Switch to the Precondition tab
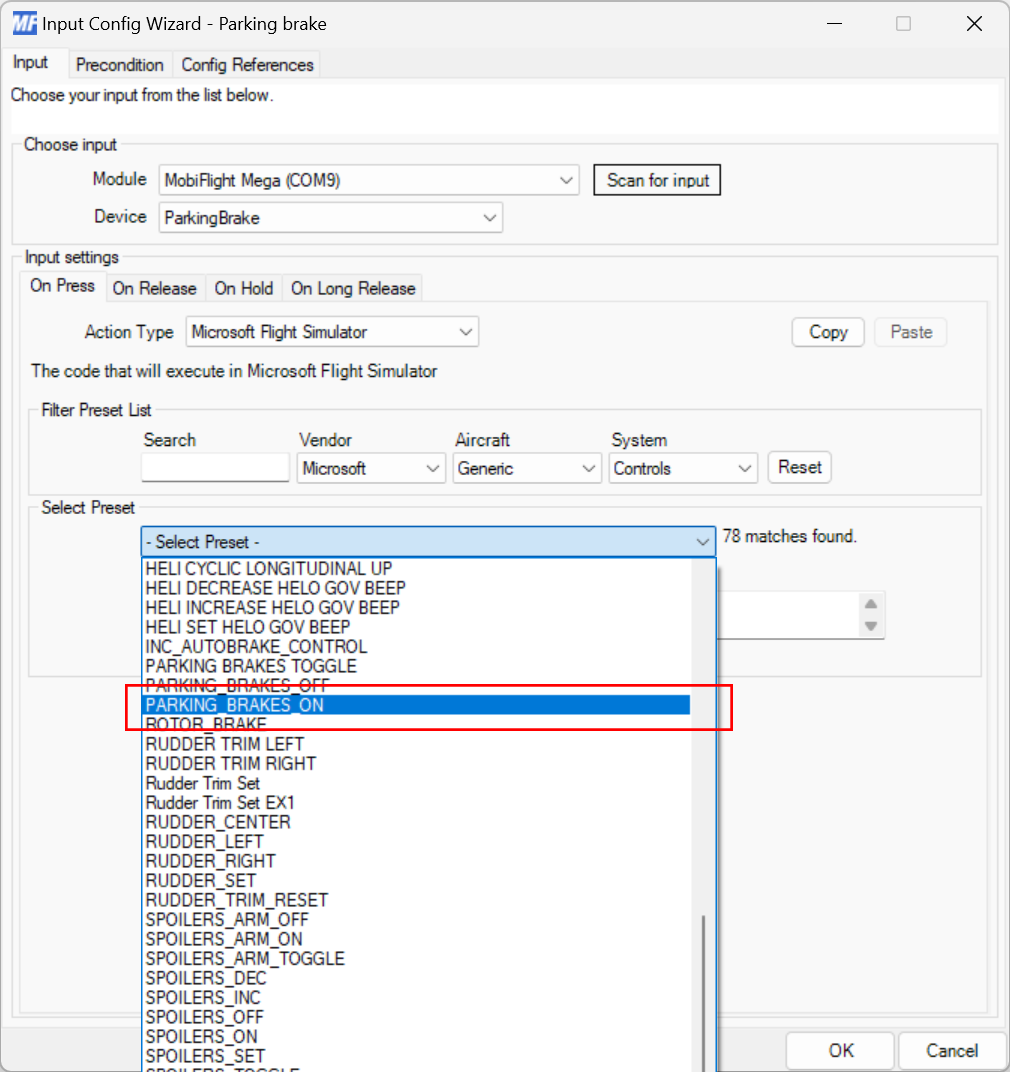Viewport: 1010px width, 1072px height. point(120,64)
